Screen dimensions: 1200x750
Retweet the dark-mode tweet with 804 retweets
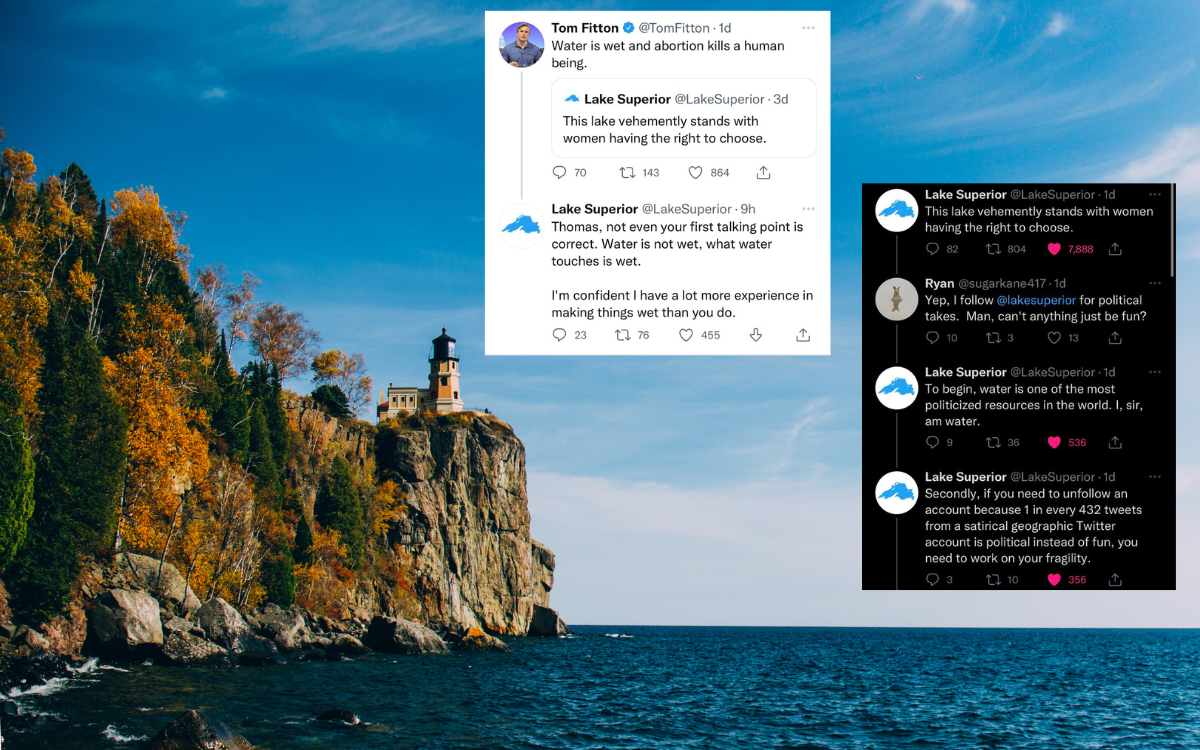tap(994, 249)
